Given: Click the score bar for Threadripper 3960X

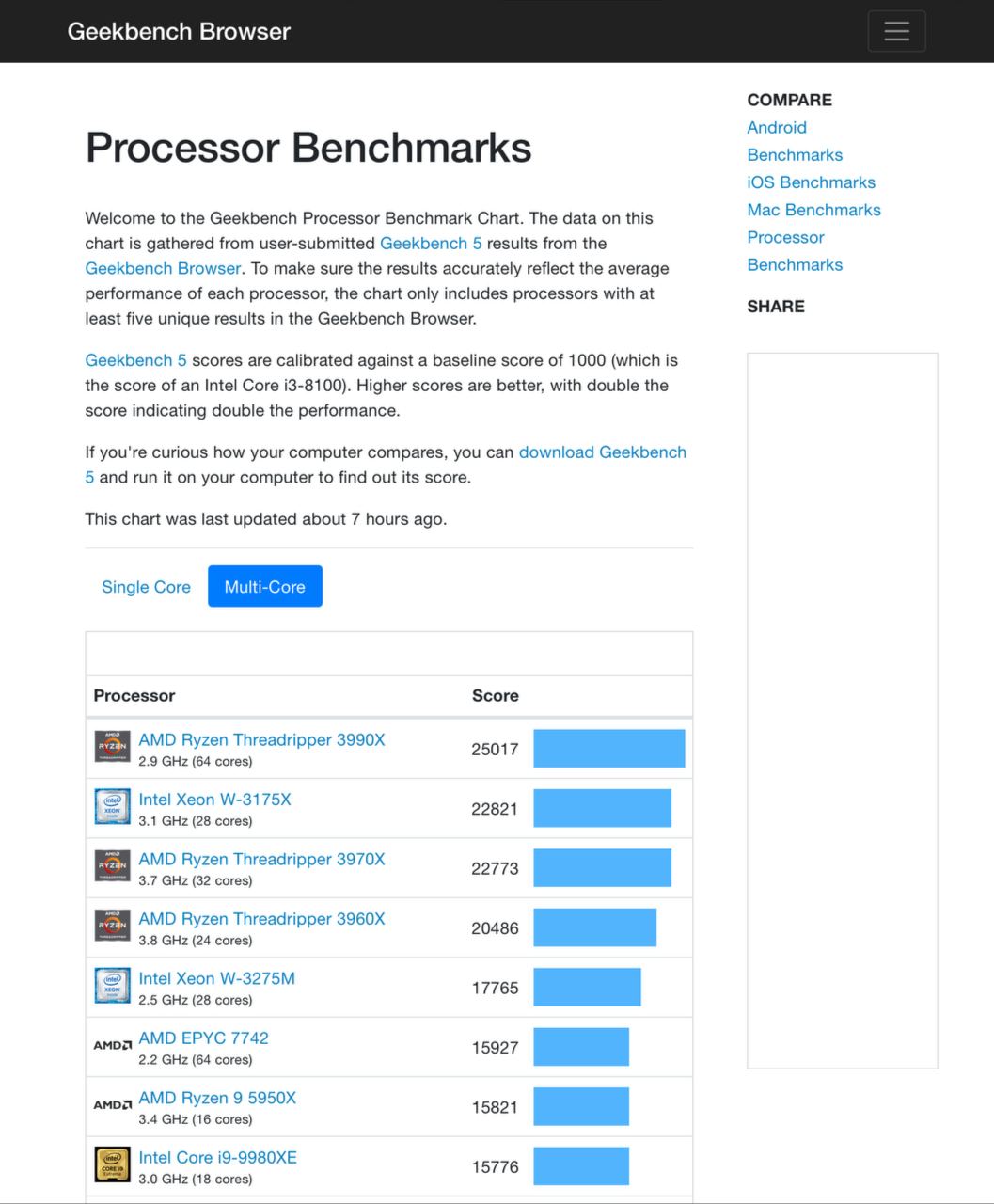Looking at the screenshot, I should (x=594, y=927).
